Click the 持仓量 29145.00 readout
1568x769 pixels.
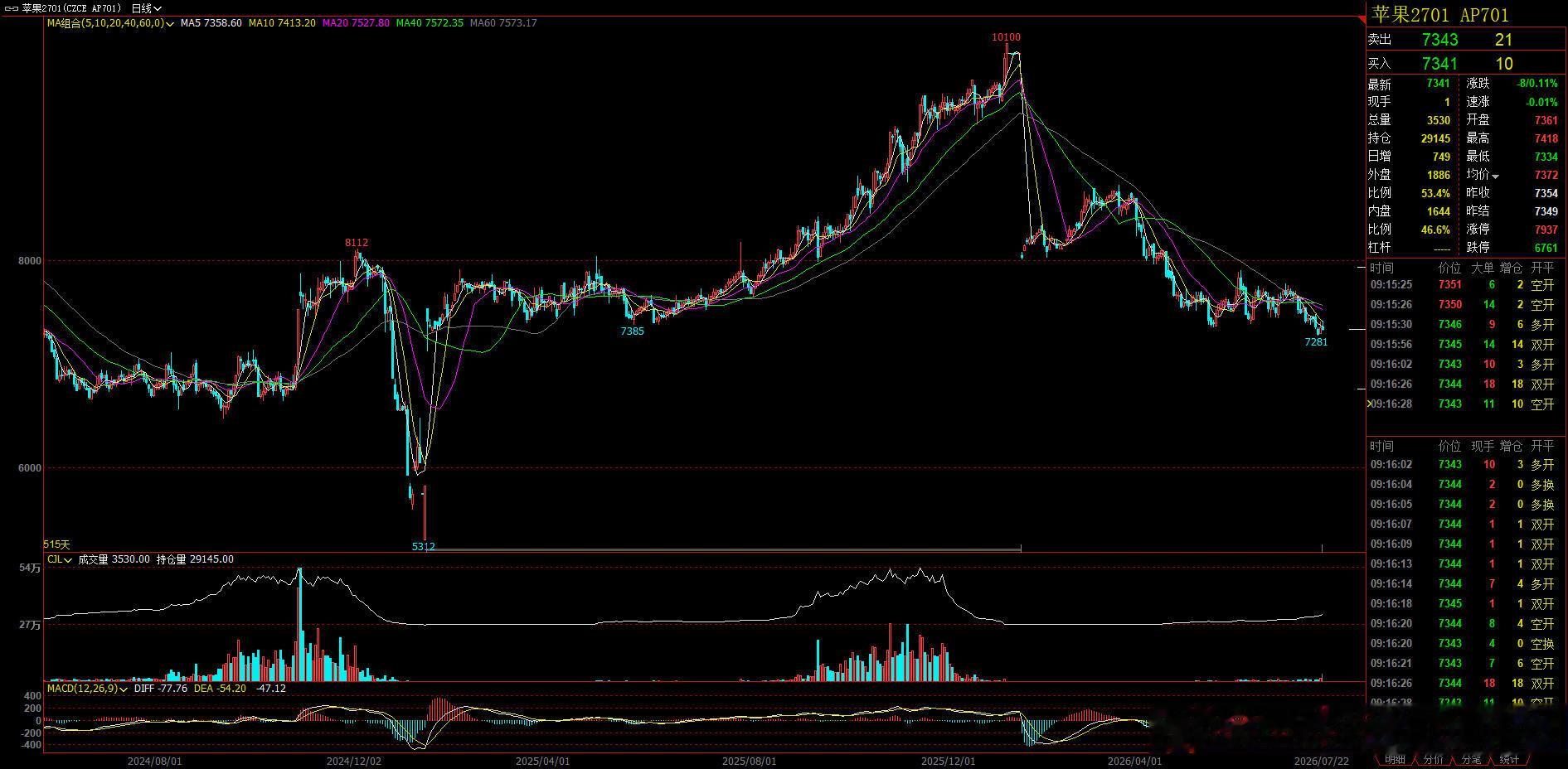point(195,559)
